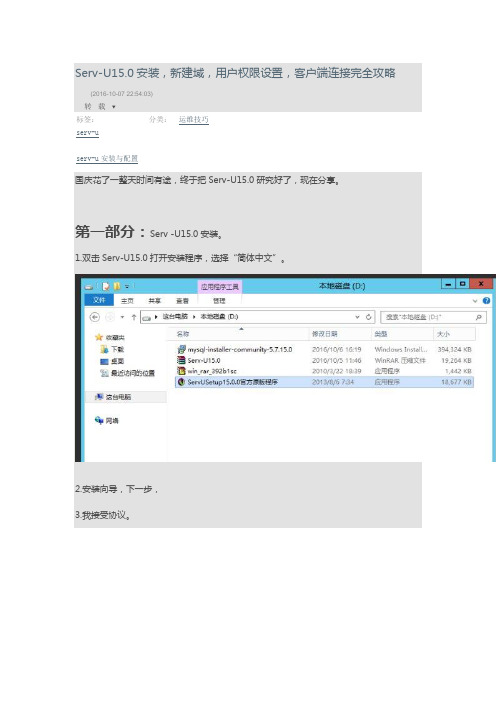Switch to the 管理 ribbon tab

point(219,301)
